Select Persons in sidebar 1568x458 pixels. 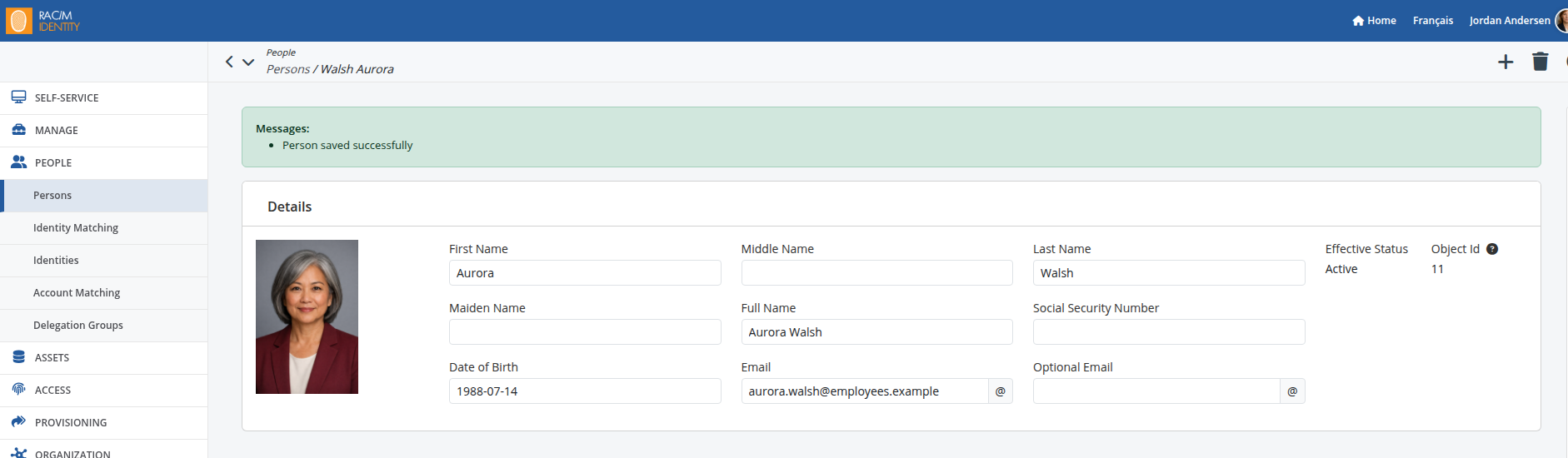104,196
